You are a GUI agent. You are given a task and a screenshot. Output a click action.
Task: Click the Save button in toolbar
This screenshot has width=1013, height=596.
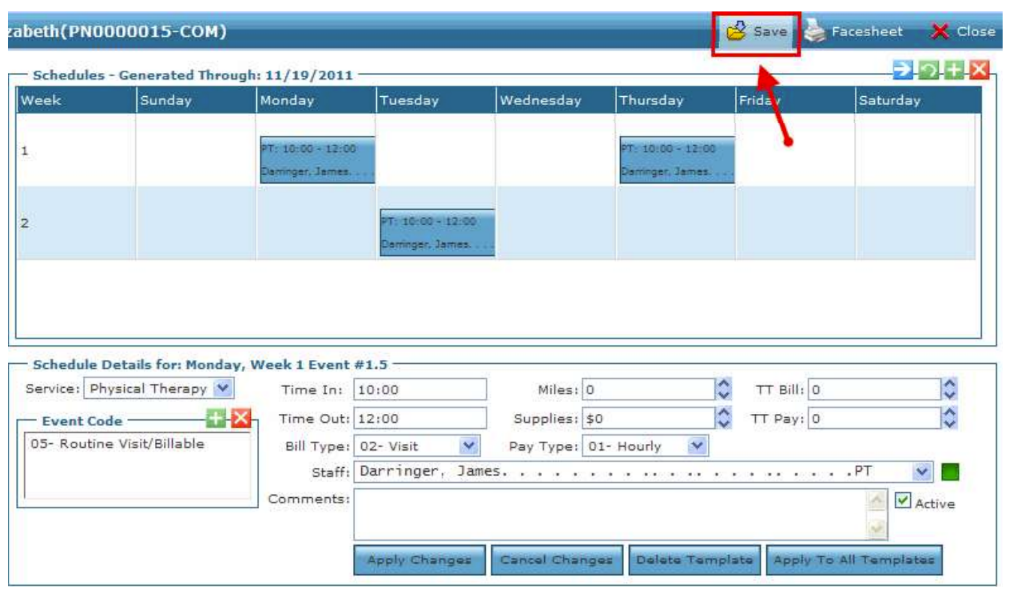pyautogui.click(x=757, y=32)
